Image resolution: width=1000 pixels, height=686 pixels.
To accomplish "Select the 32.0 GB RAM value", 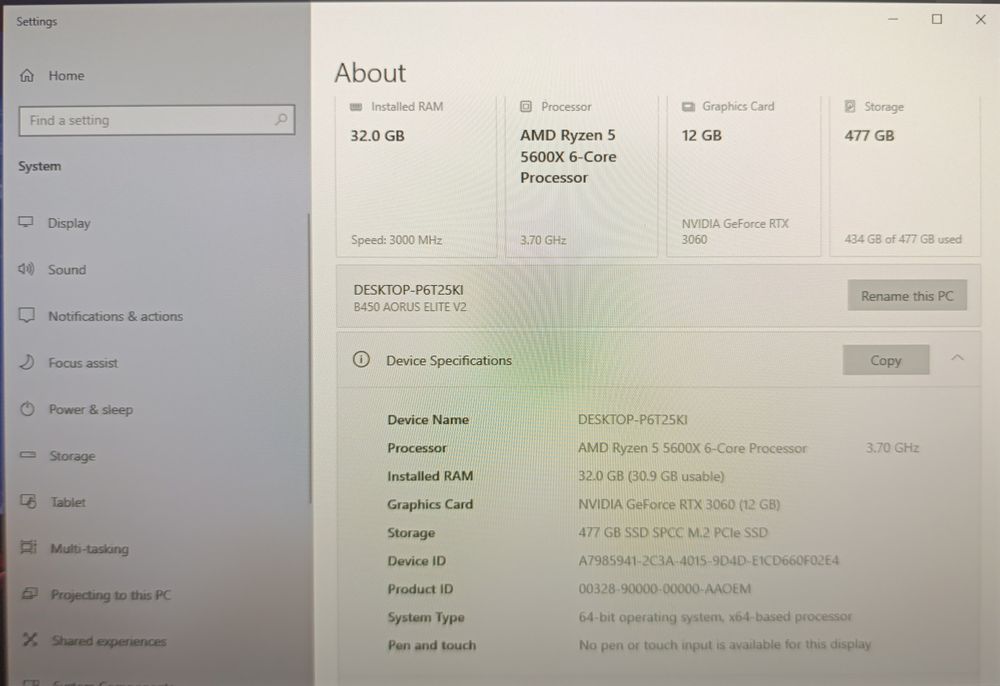I will tap(377, 135).
